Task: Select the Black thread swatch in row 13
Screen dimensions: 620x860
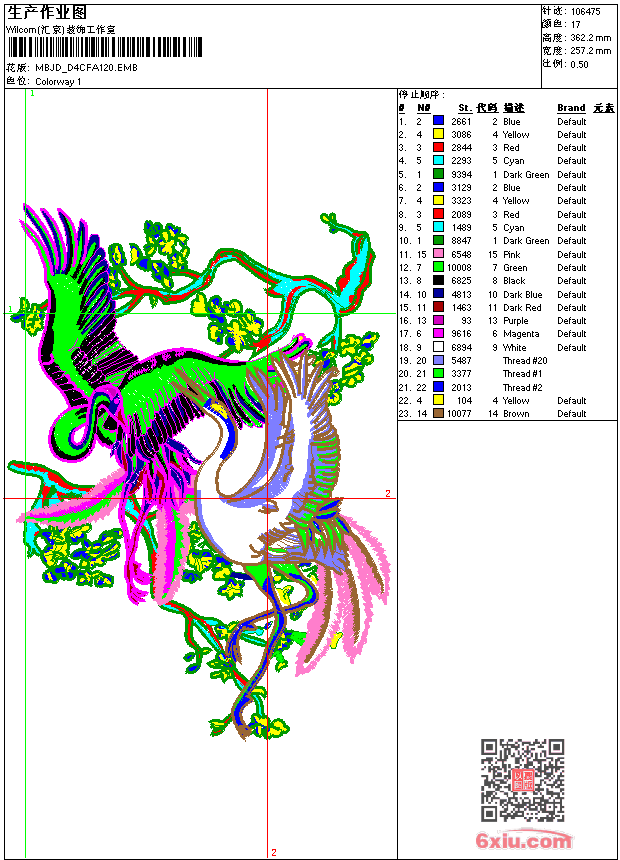Action: 438,281
